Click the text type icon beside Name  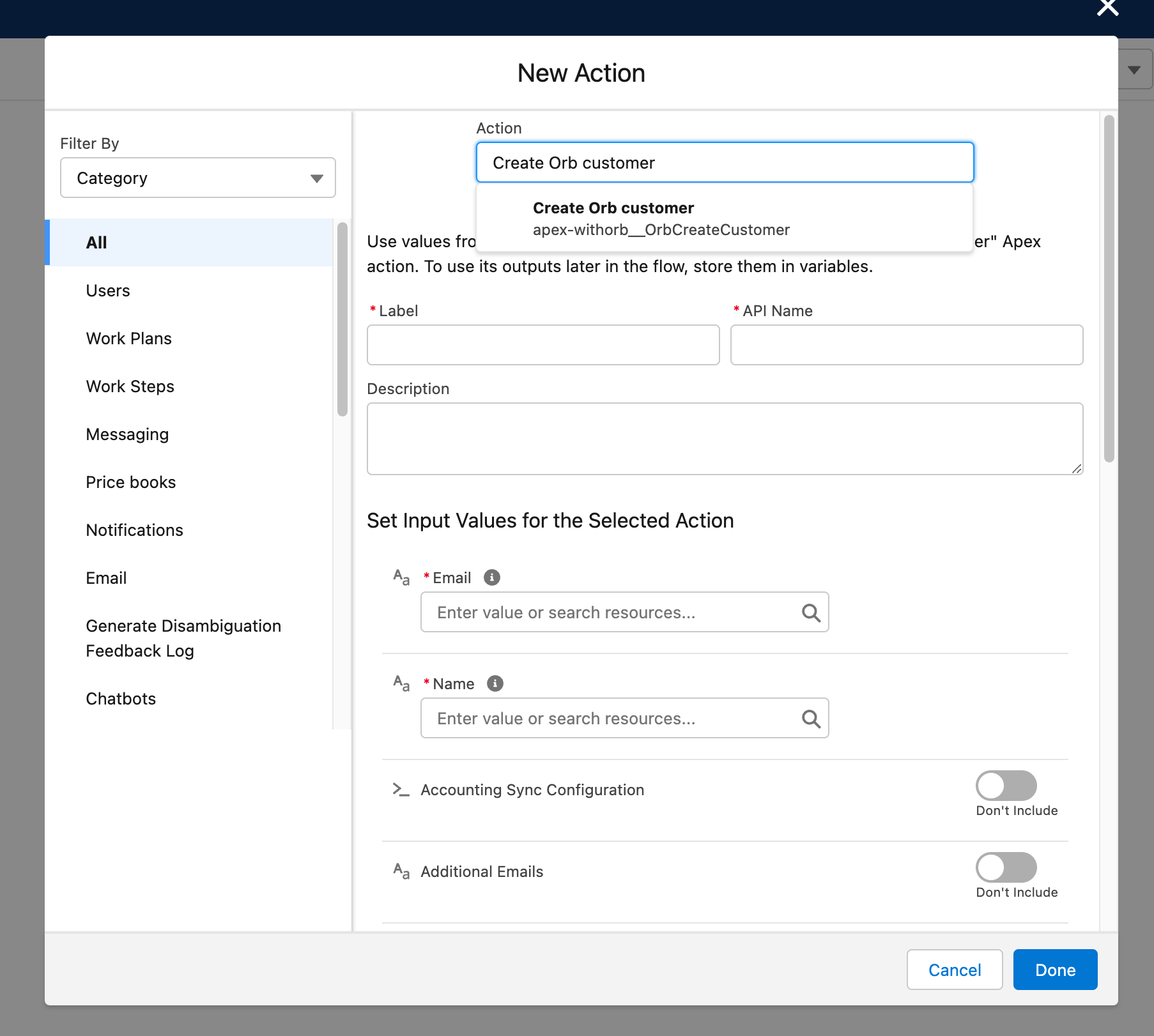(x=401, y=683)
